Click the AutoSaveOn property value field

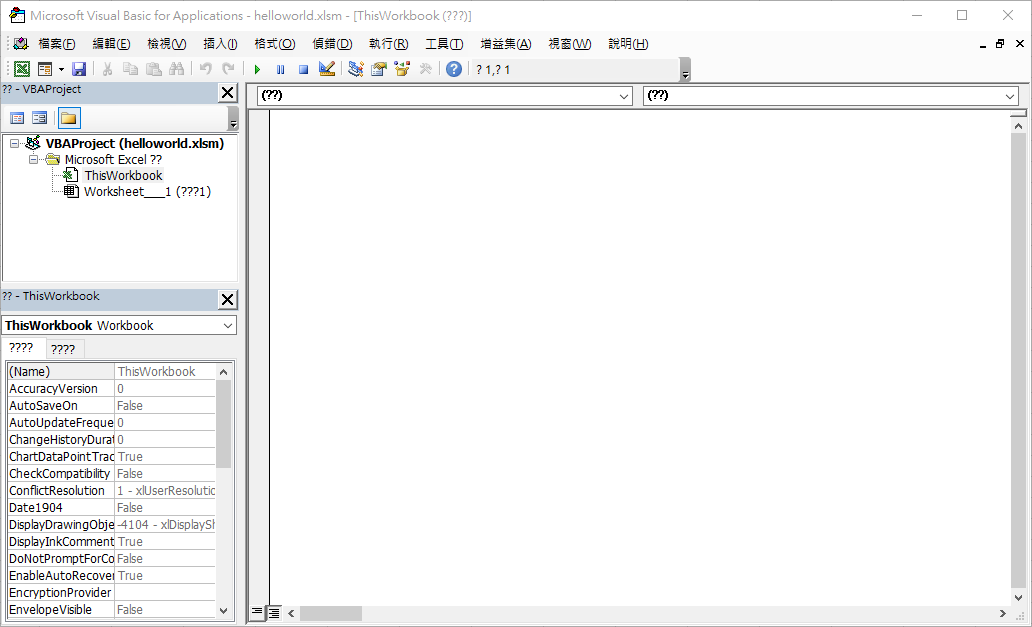[x=165, y=406]
